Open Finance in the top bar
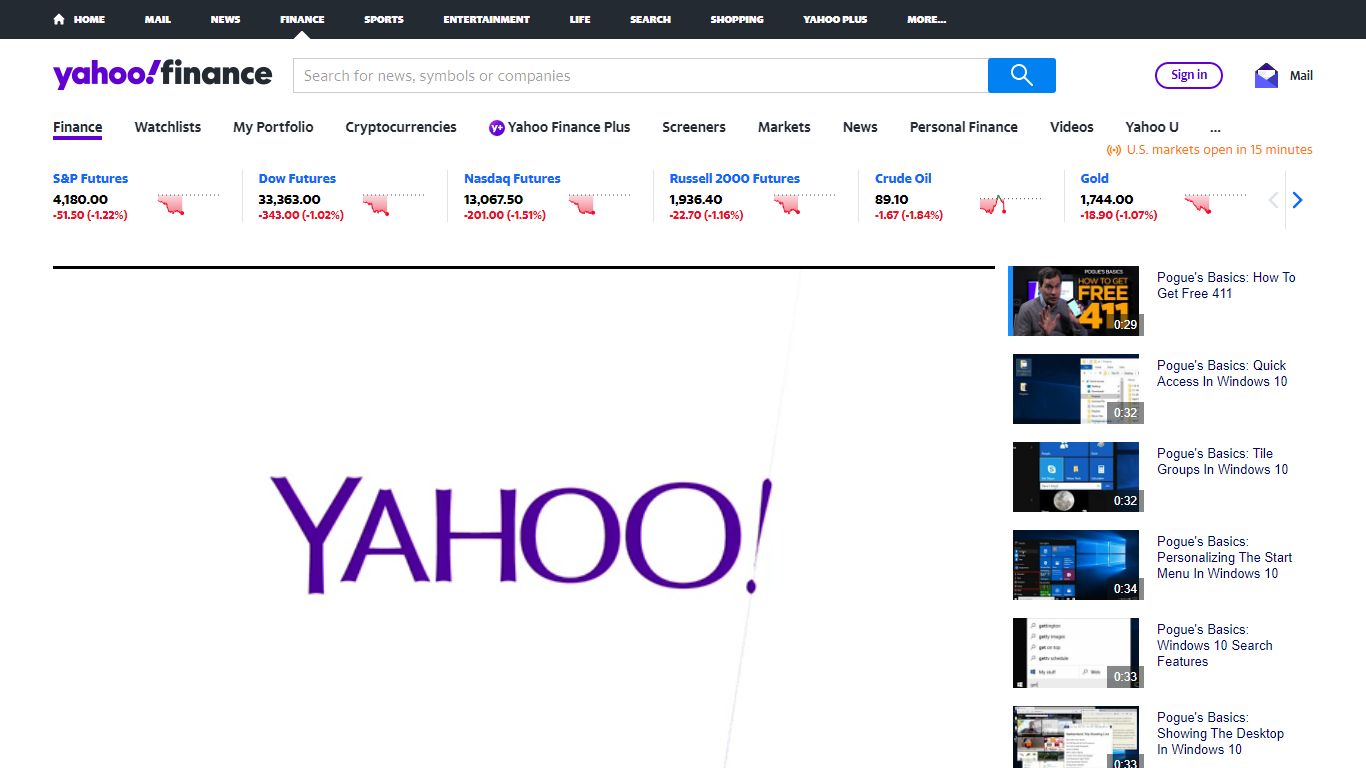The image size is (1366, 768). point(302,19)
